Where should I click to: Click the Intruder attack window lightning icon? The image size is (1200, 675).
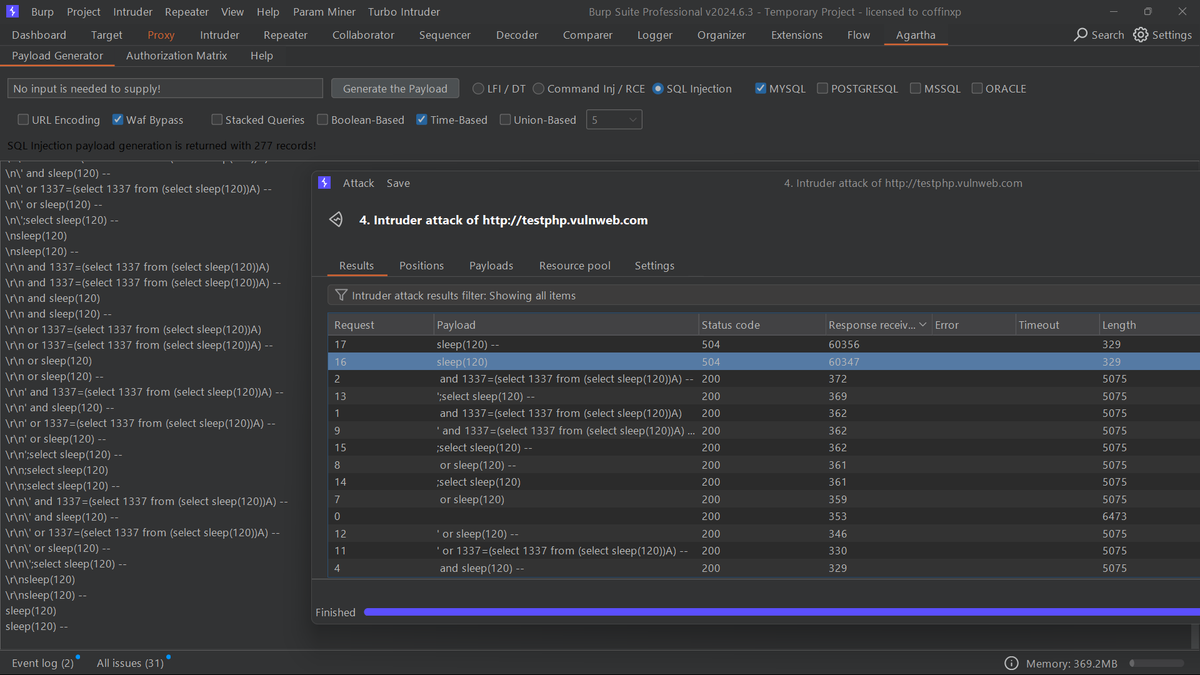pyautogui.click(x=324, y=183)
